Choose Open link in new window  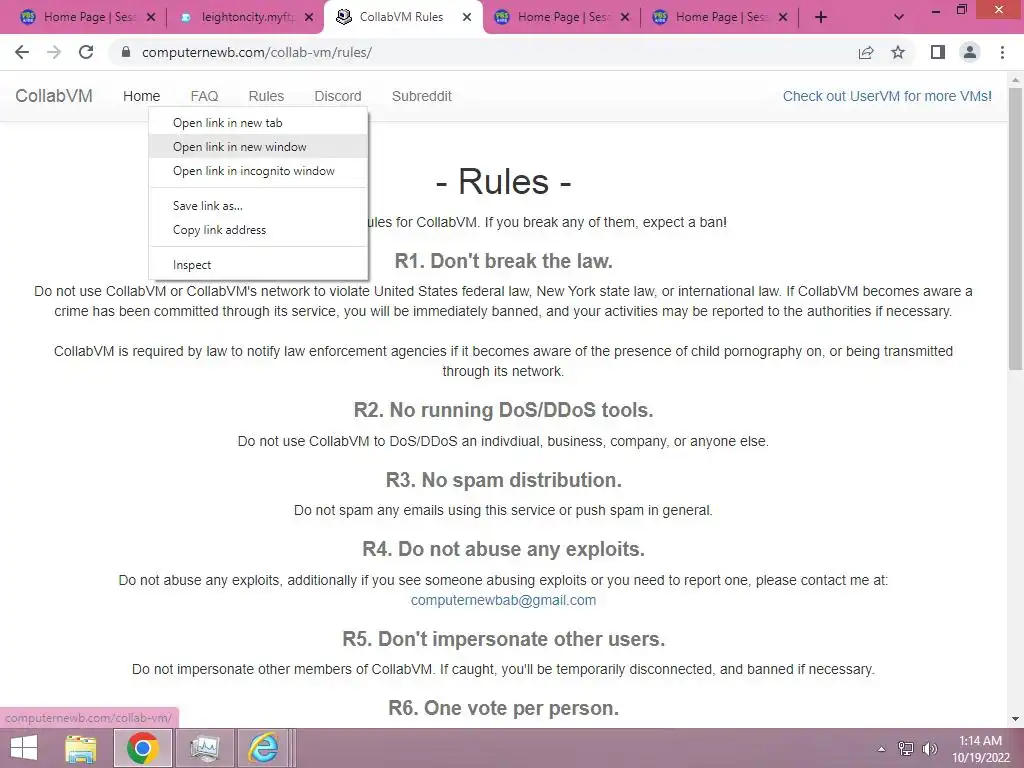click(259, 147)
